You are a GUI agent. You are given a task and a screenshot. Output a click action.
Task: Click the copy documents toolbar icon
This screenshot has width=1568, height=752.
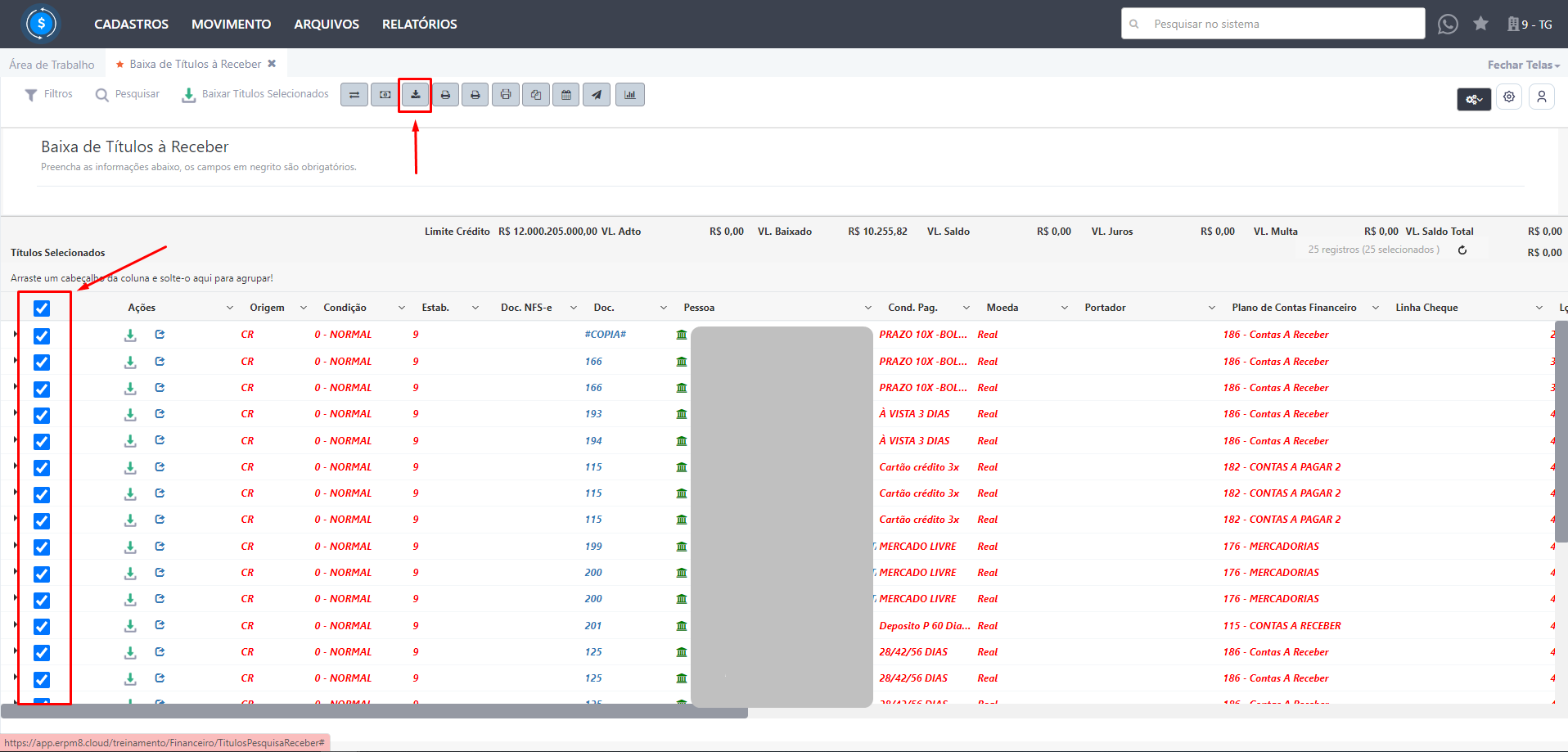point(536,95)
